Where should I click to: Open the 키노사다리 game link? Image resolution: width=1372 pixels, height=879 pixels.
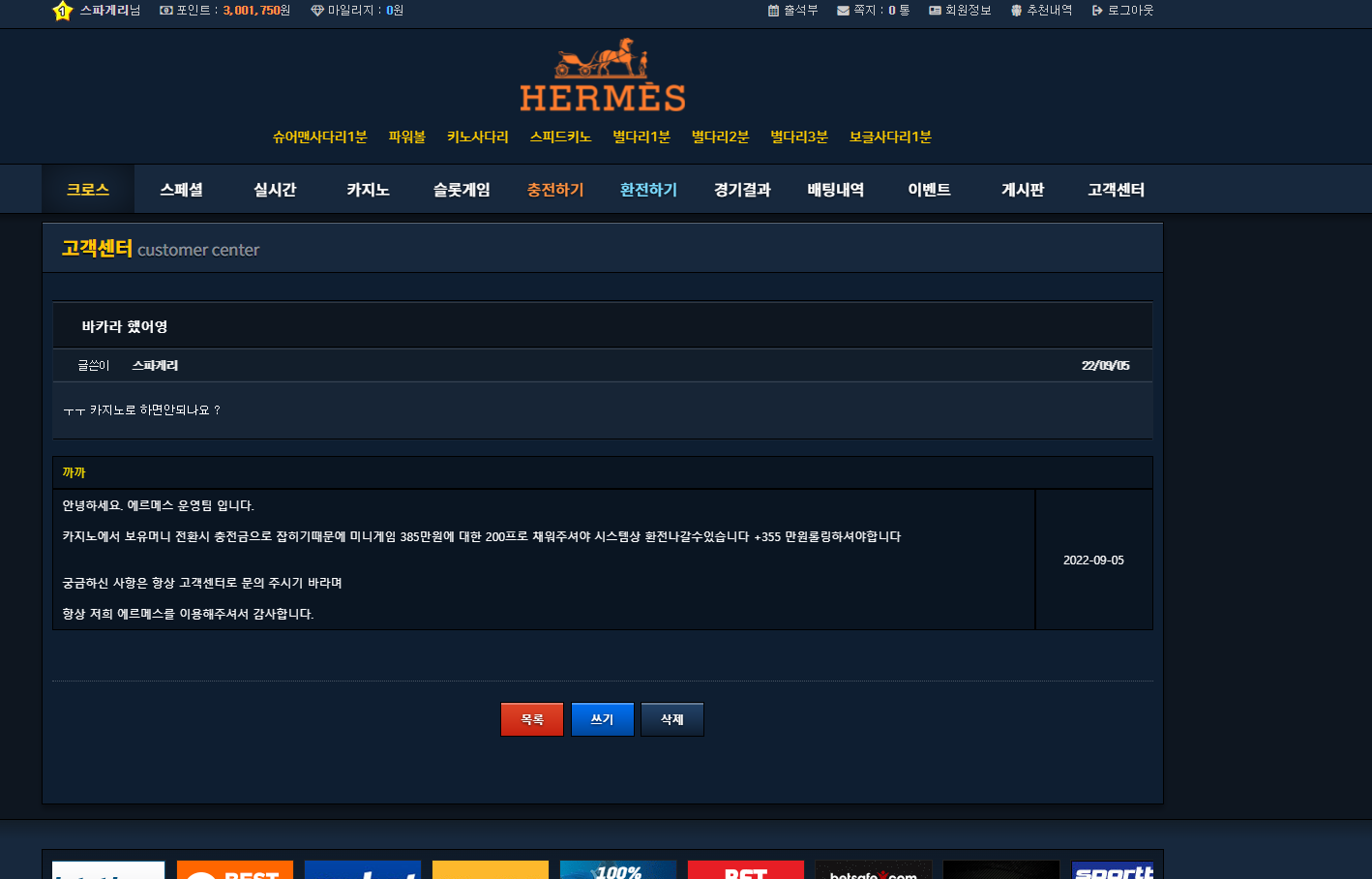478,137
